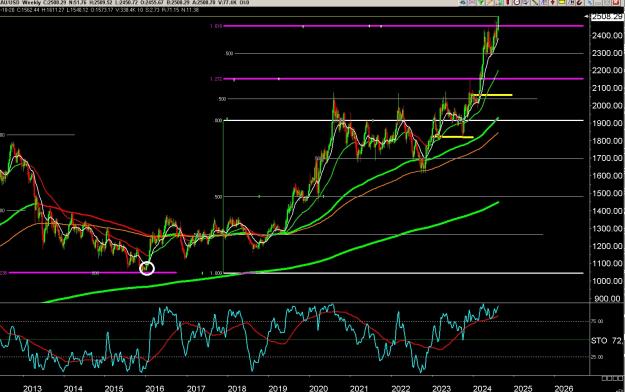The height and width of the screenshot is (392, 625).
Task: Click the 2014 year label on time axis
Action: click(x=73, y=388)
